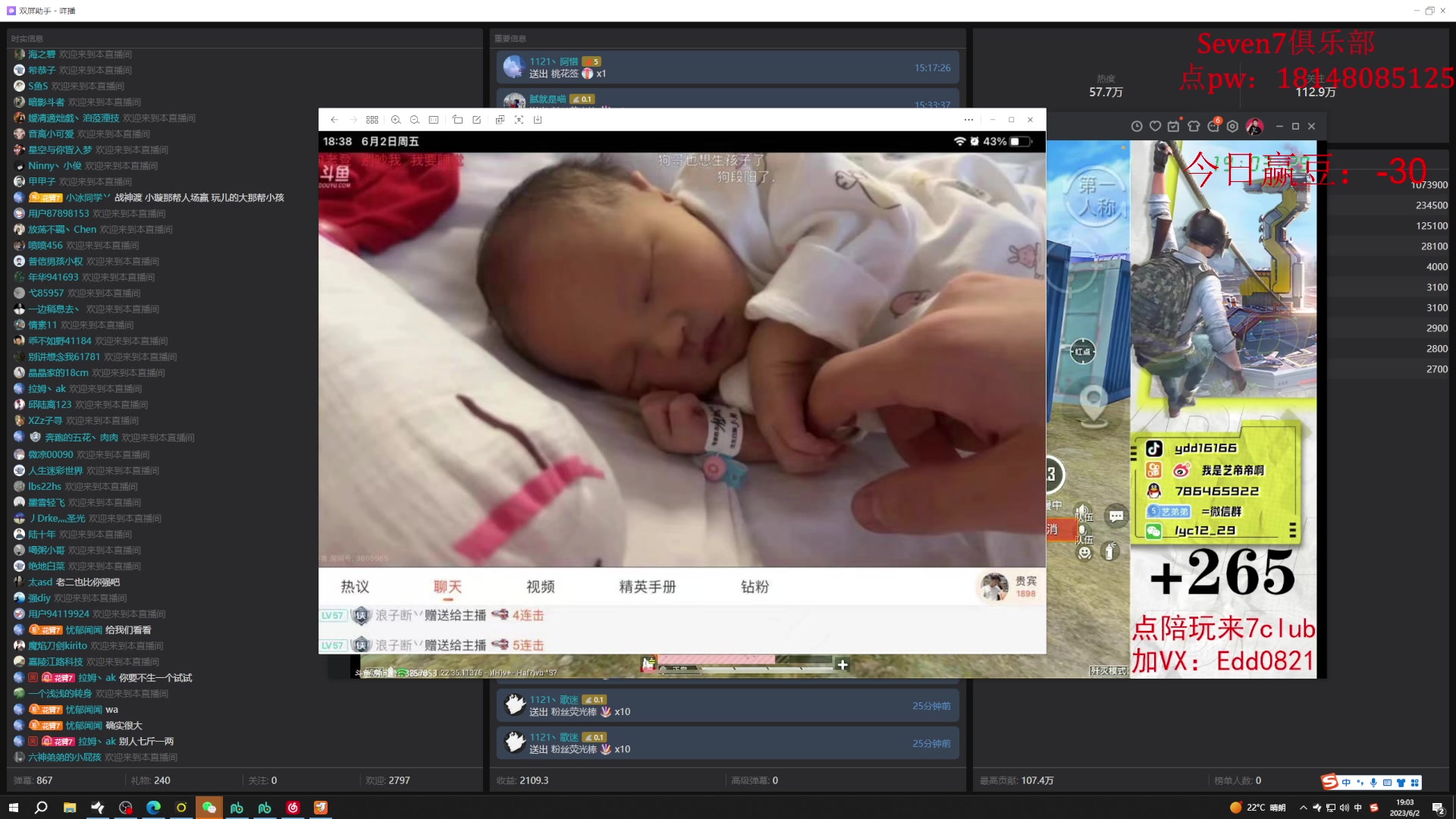Open the app grid menu in the toolbar
The image size is (1456, 819).
click(x=372, y=119)
